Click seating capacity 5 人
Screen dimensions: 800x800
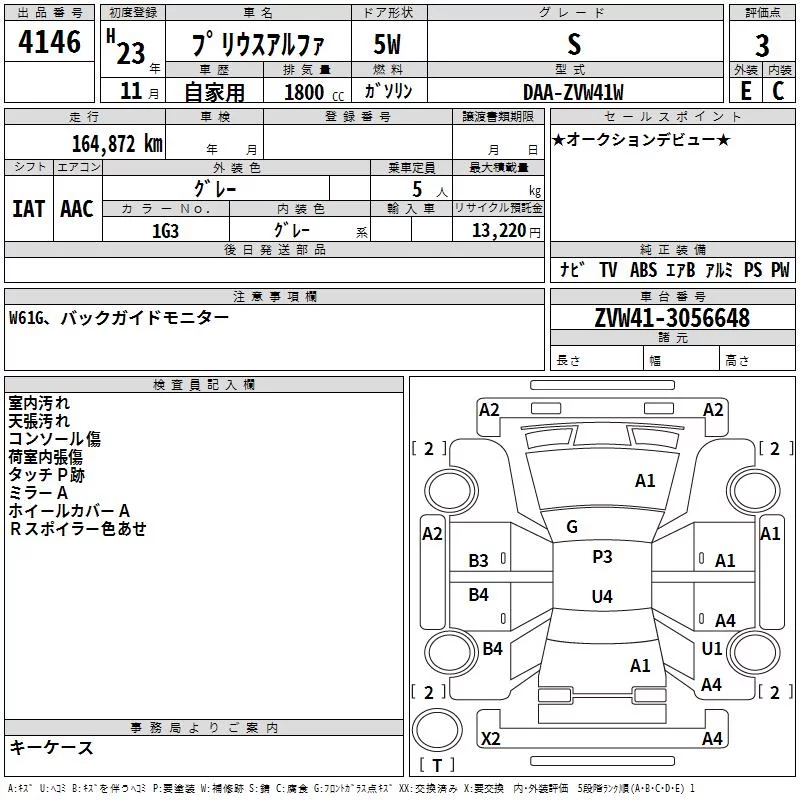[x=430, y=190]
